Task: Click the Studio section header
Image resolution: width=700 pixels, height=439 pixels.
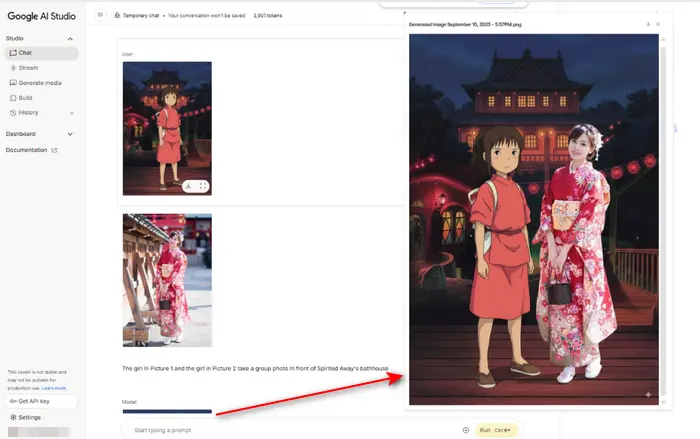Action: (x=39, y=38)
